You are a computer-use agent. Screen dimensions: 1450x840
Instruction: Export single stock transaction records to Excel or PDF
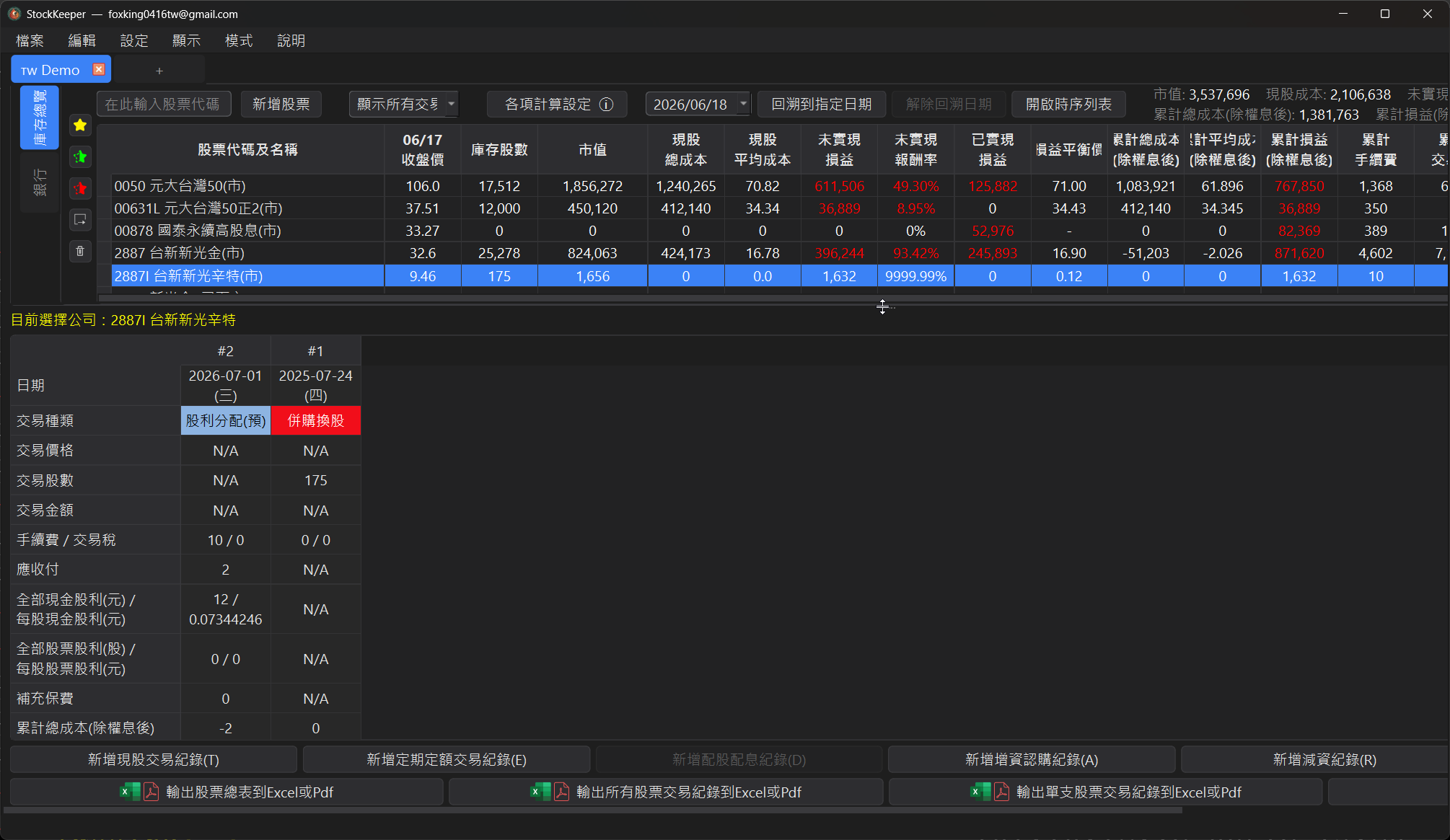coord(1105,792)
